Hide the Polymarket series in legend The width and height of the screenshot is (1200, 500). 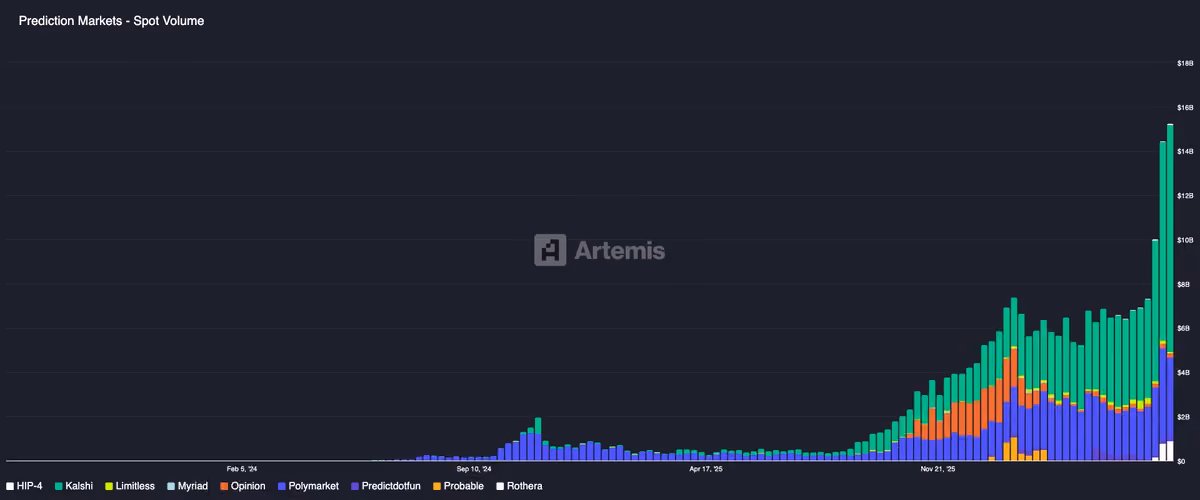pyautogui.click(x=310, y=485)
